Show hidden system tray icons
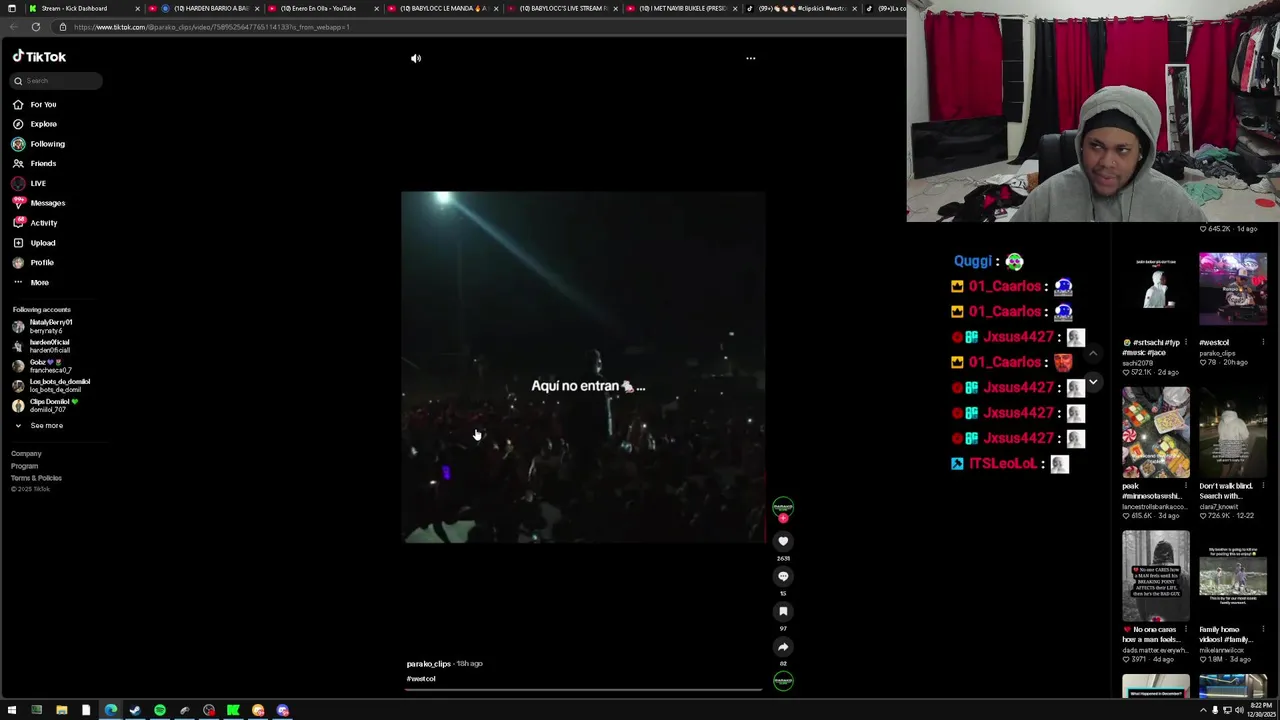This screenshot has height=720, width=1280. [1204, 711]
